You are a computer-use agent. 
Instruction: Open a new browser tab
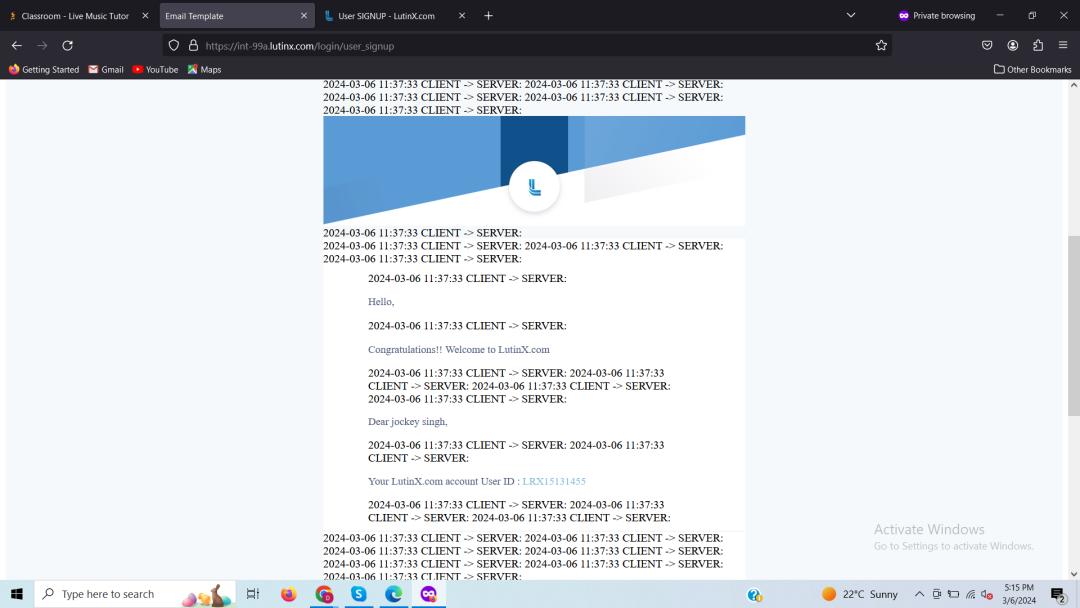coord(488,16)
